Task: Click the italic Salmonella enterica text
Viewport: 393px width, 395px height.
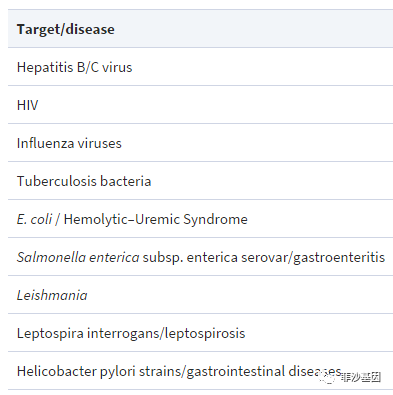Action: click(78, 257)
